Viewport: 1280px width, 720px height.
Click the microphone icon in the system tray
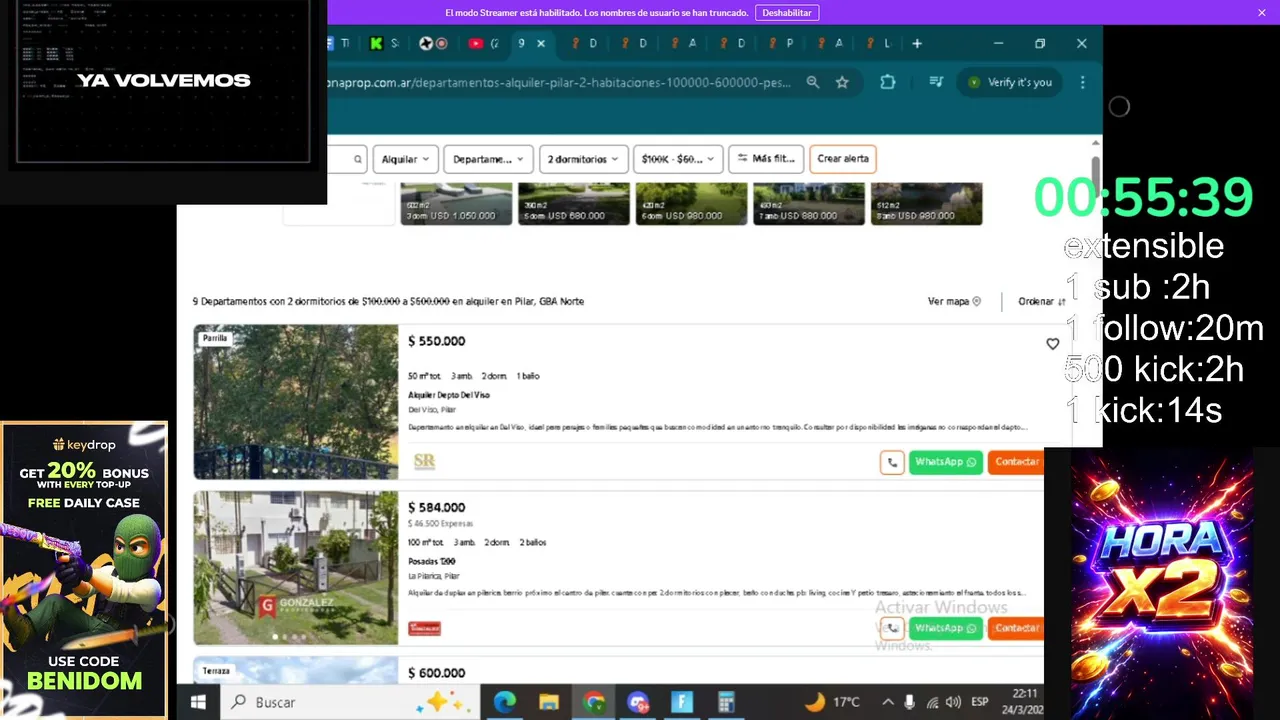(909, 702)
